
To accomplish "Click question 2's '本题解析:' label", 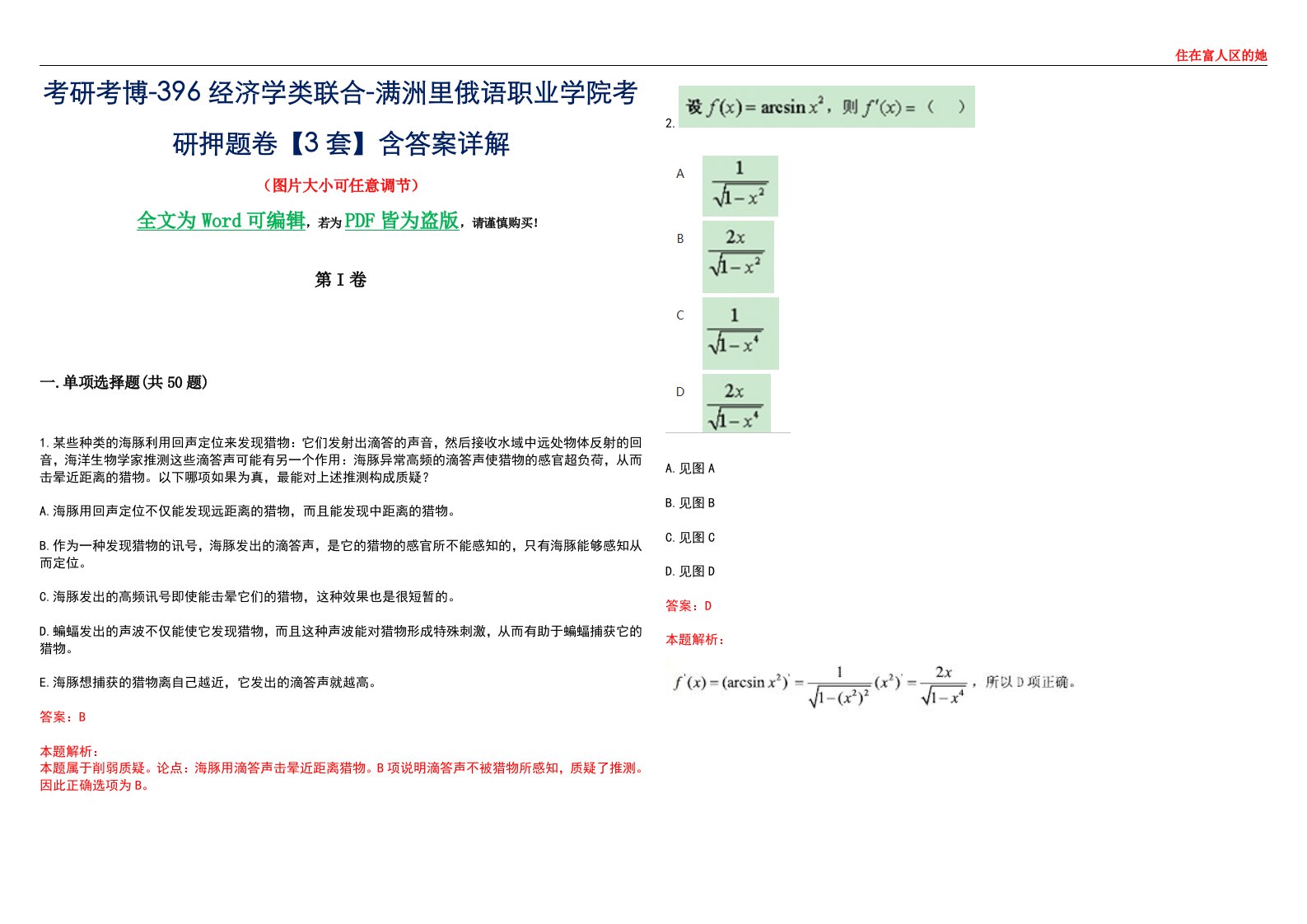I will [x=695, y=640].
